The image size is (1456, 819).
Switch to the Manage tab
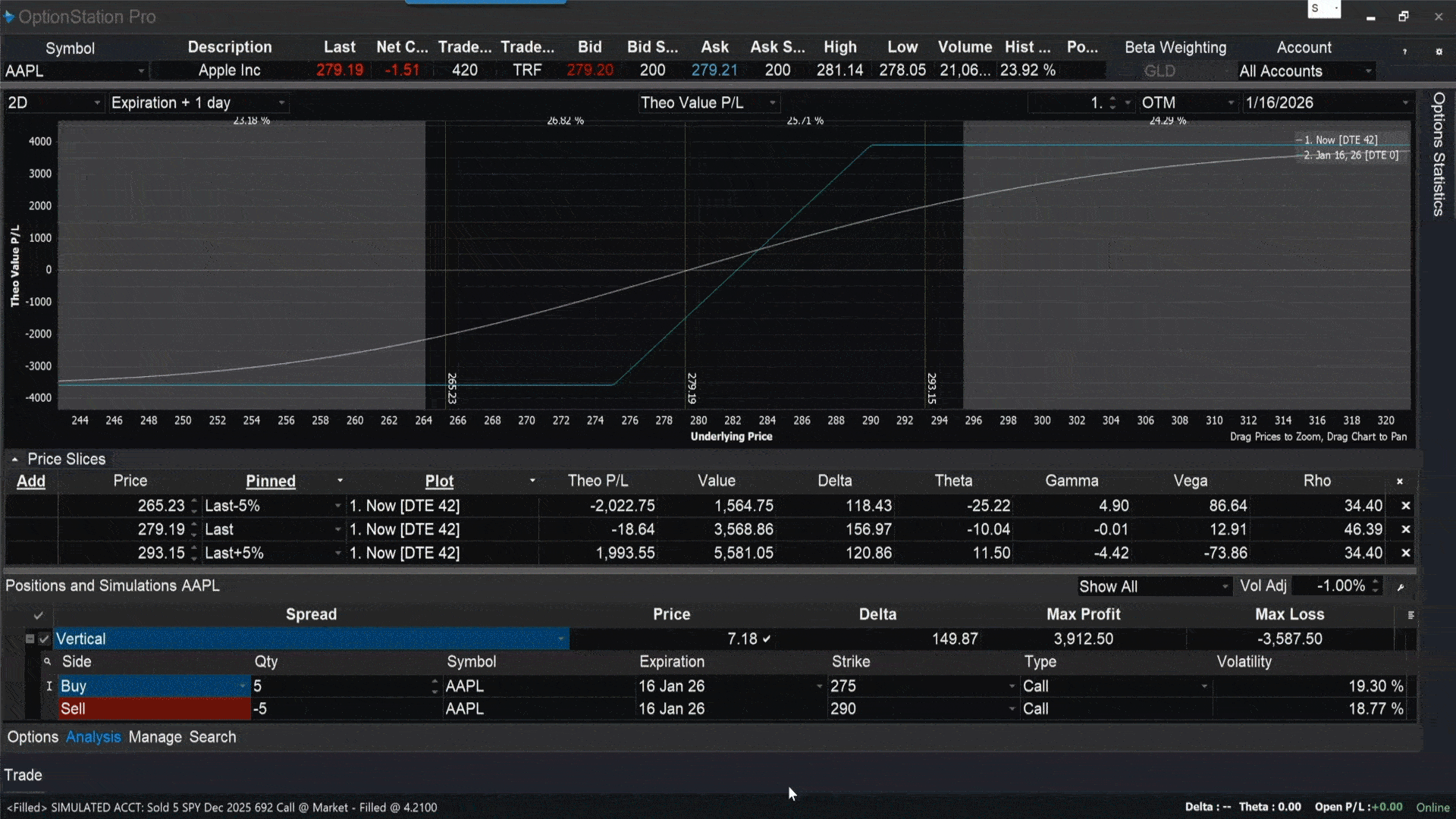tap(155, 737)
